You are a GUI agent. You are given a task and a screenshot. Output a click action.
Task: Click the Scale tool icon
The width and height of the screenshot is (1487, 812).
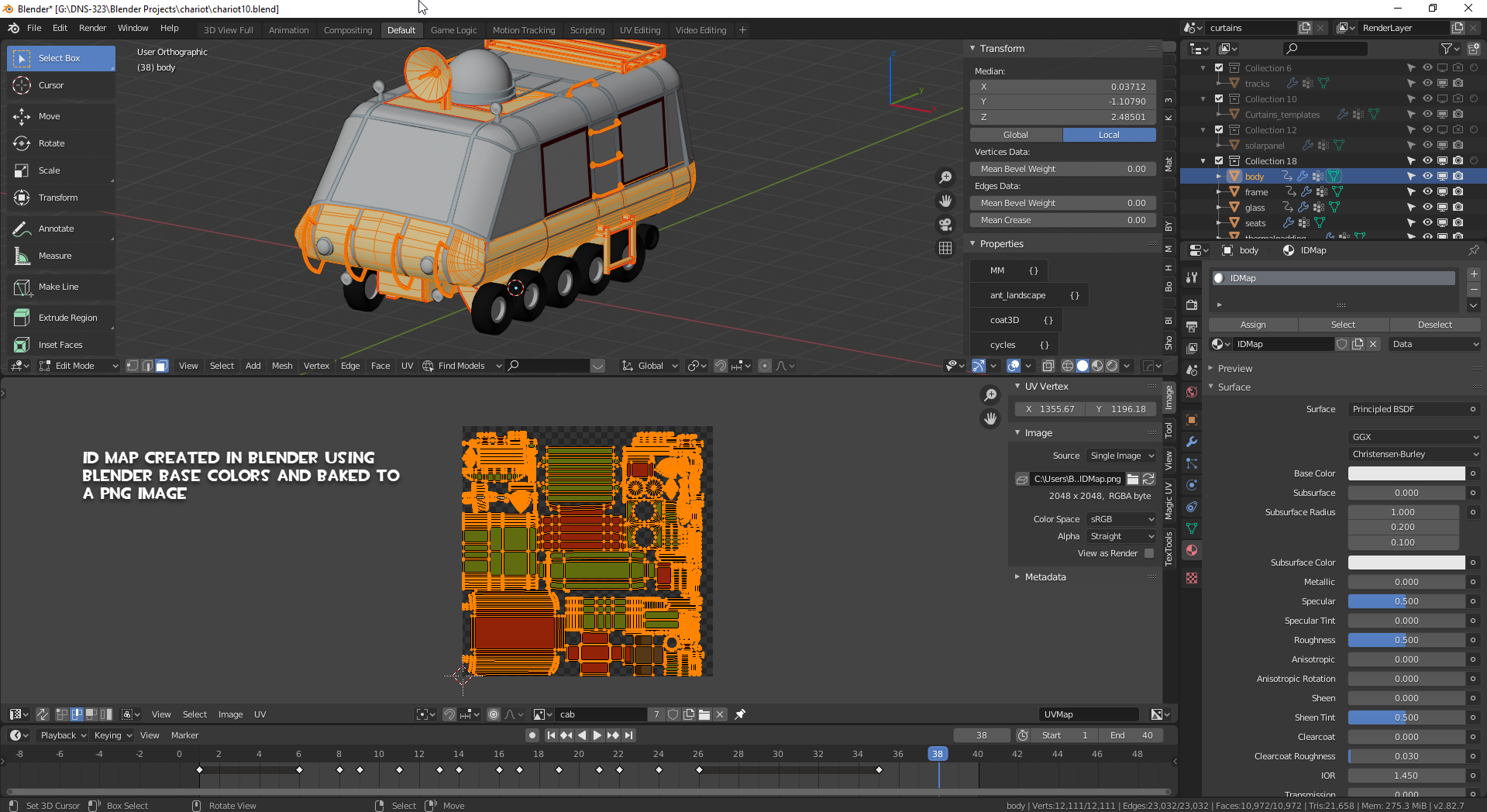(x=22, y=170)
